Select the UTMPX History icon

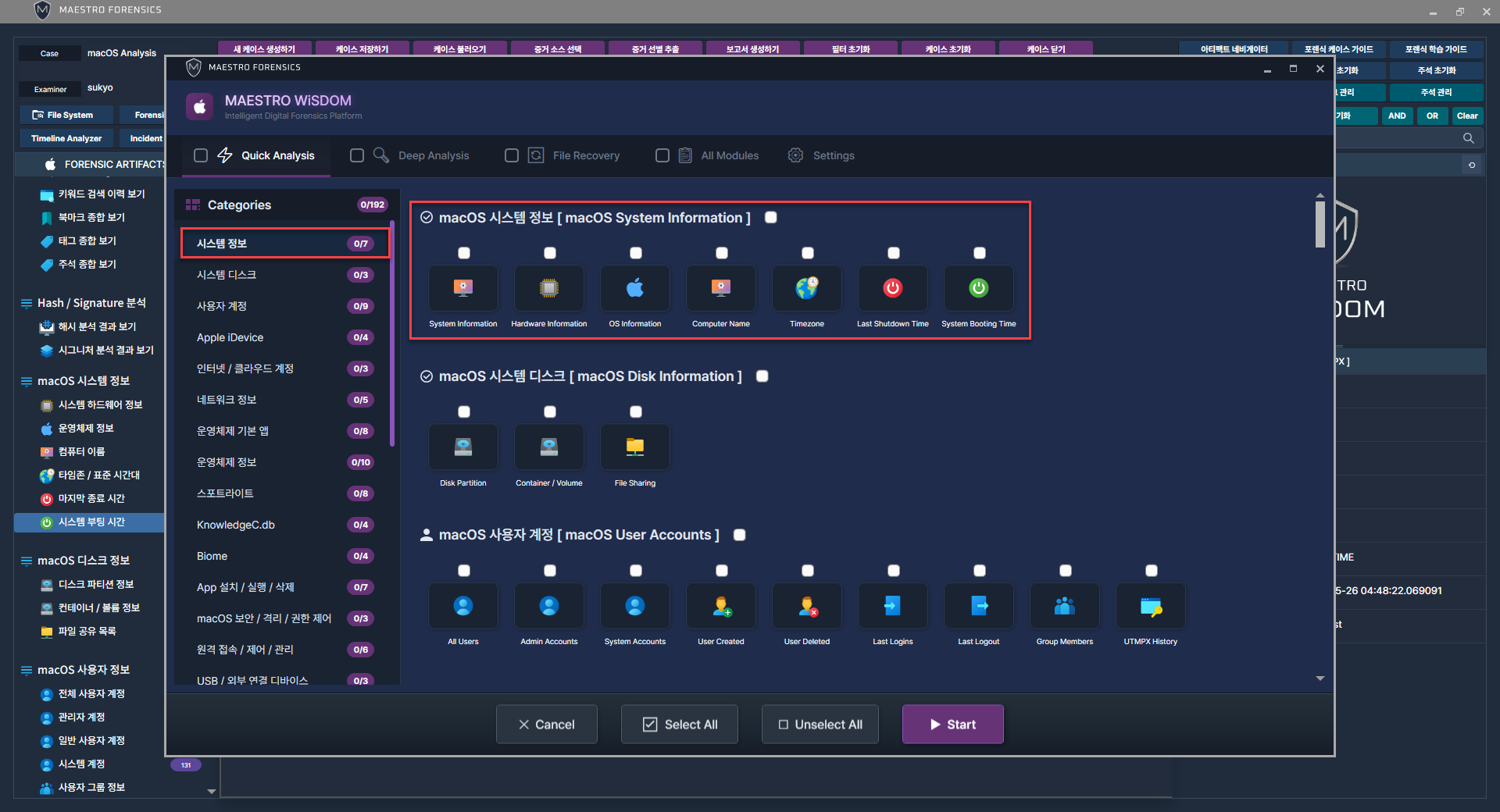coord(1151,606)
